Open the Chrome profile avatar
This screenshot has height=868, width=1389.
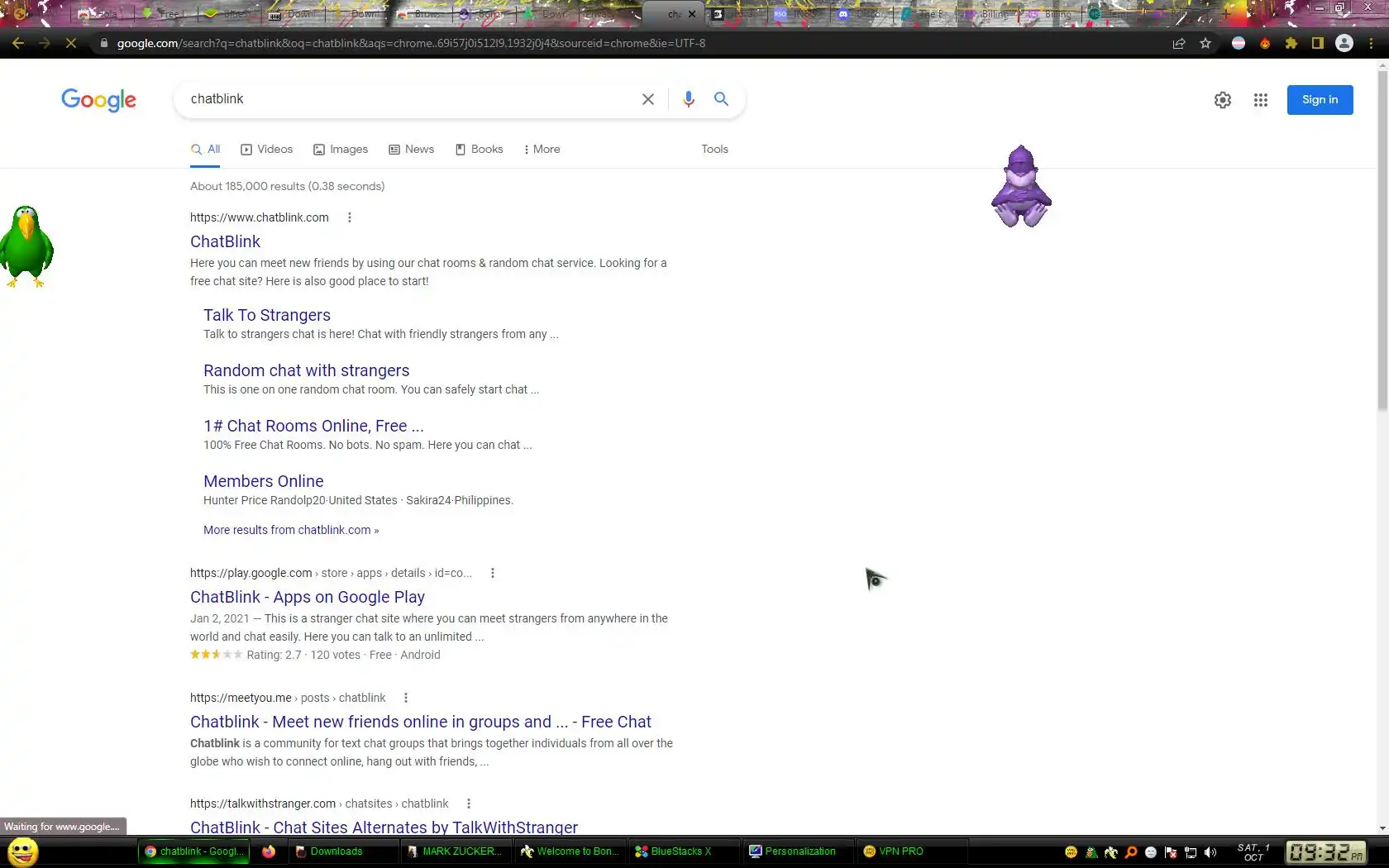click(x=1344, y=43)
